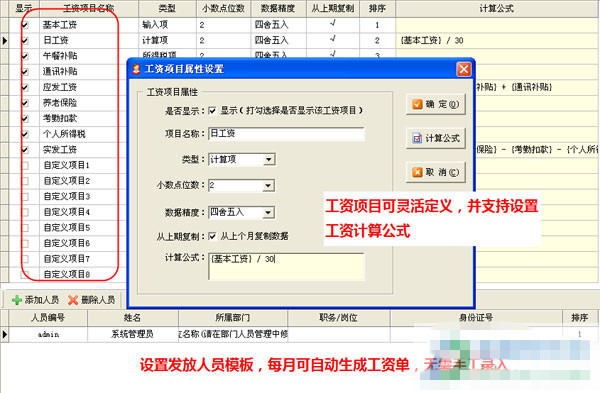Click the row indicator arrow beside 日工资
600x393 pixels.
pos(5,40)
